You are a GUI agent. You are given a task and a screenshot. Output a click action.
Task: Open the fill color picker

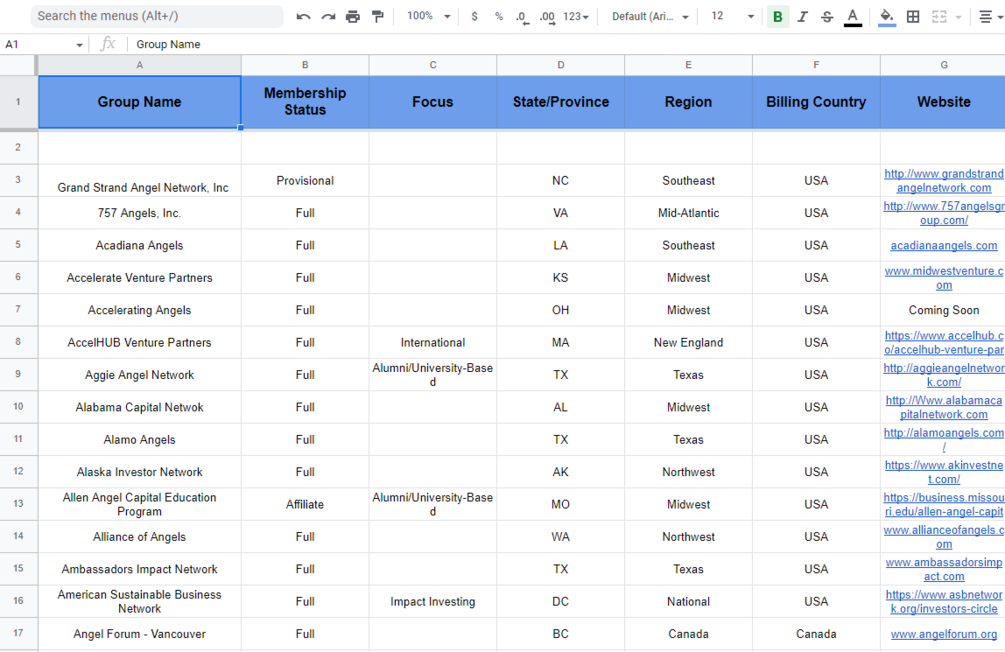point(886,17)
